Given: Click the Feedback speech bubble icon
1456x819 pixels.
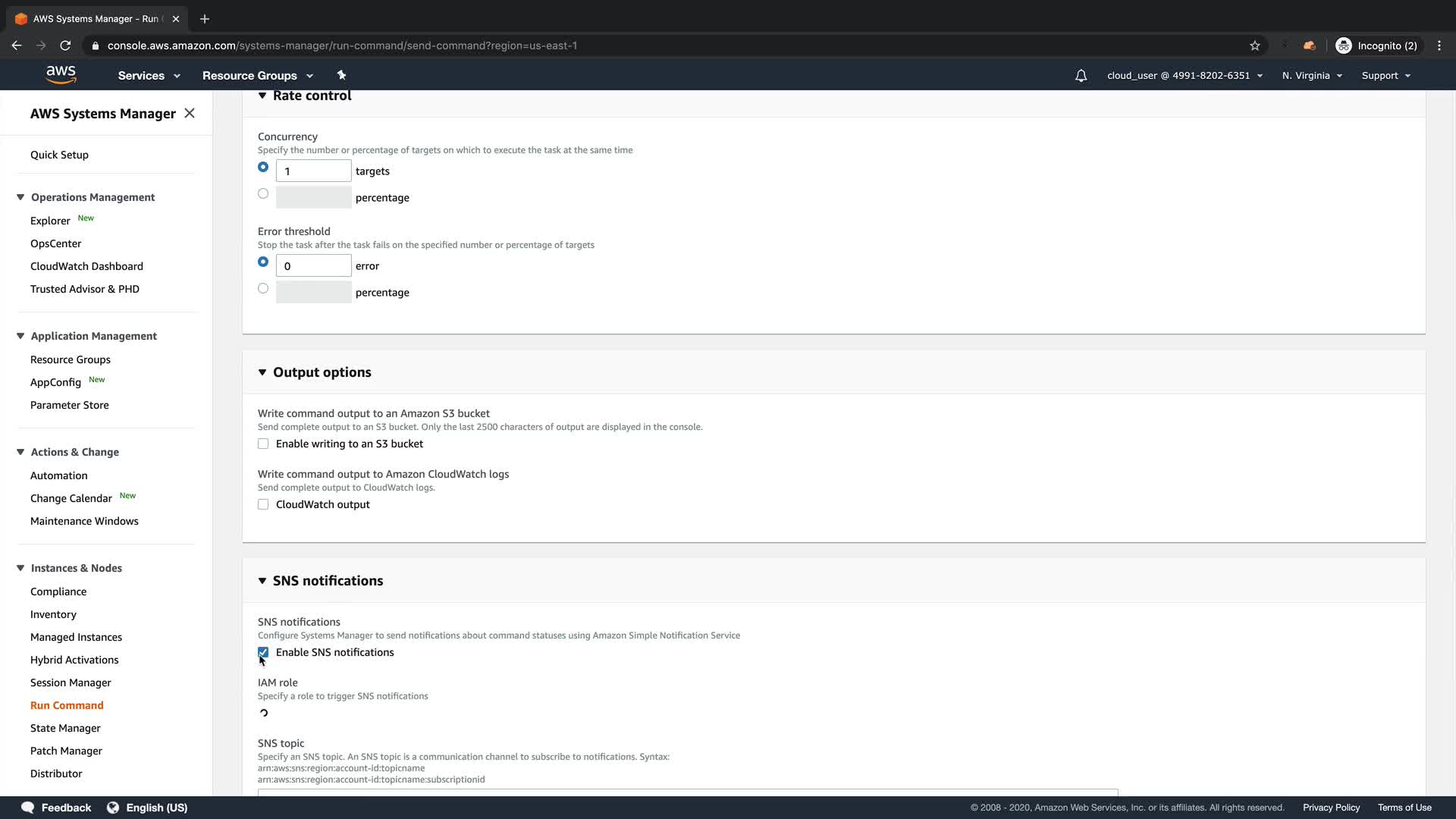Looking at the screenshot, I should click(28, 808).
